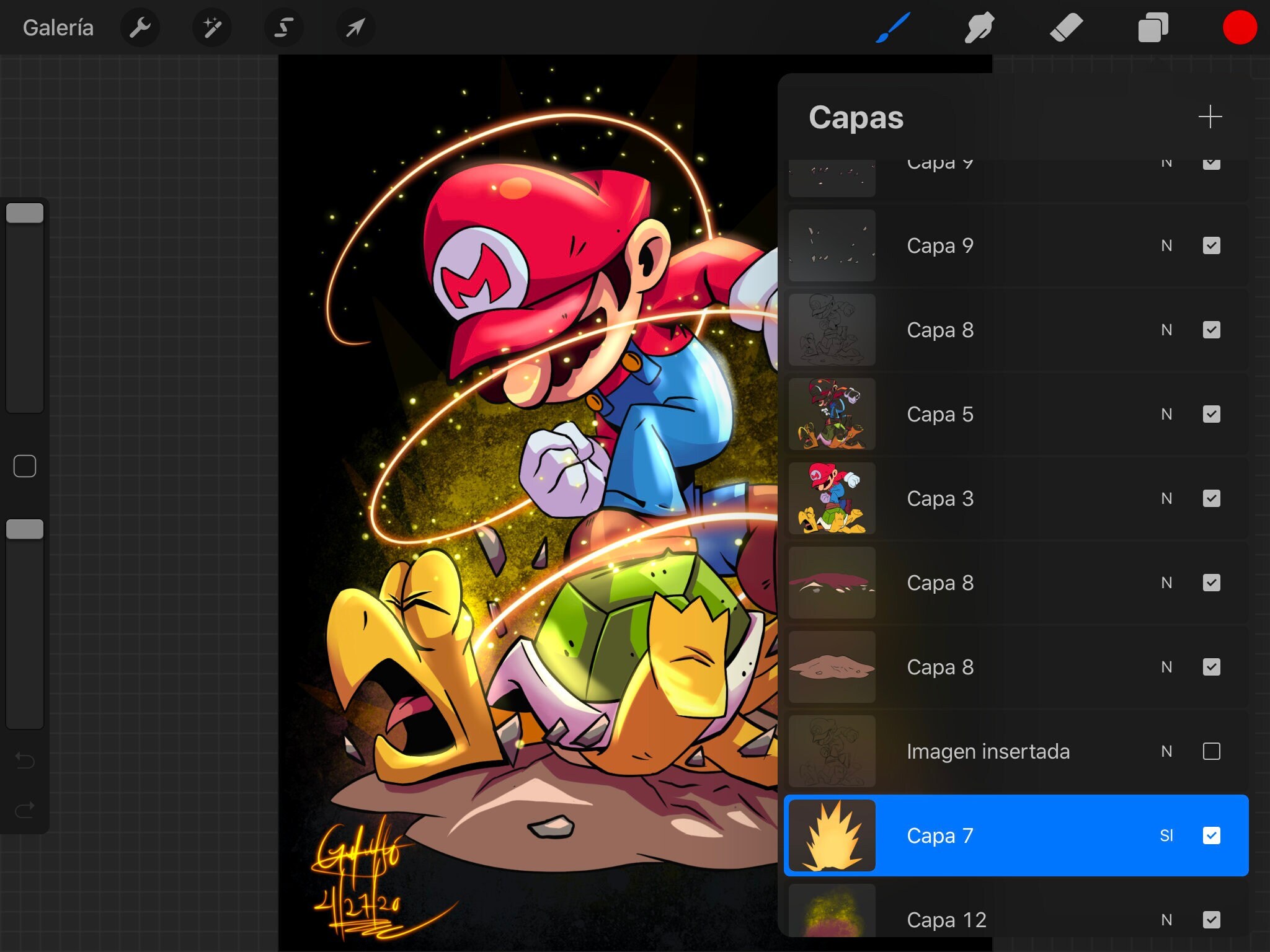Hide the Capa 3 layer
This screenshot has height=952, width=1270.
1211,498
